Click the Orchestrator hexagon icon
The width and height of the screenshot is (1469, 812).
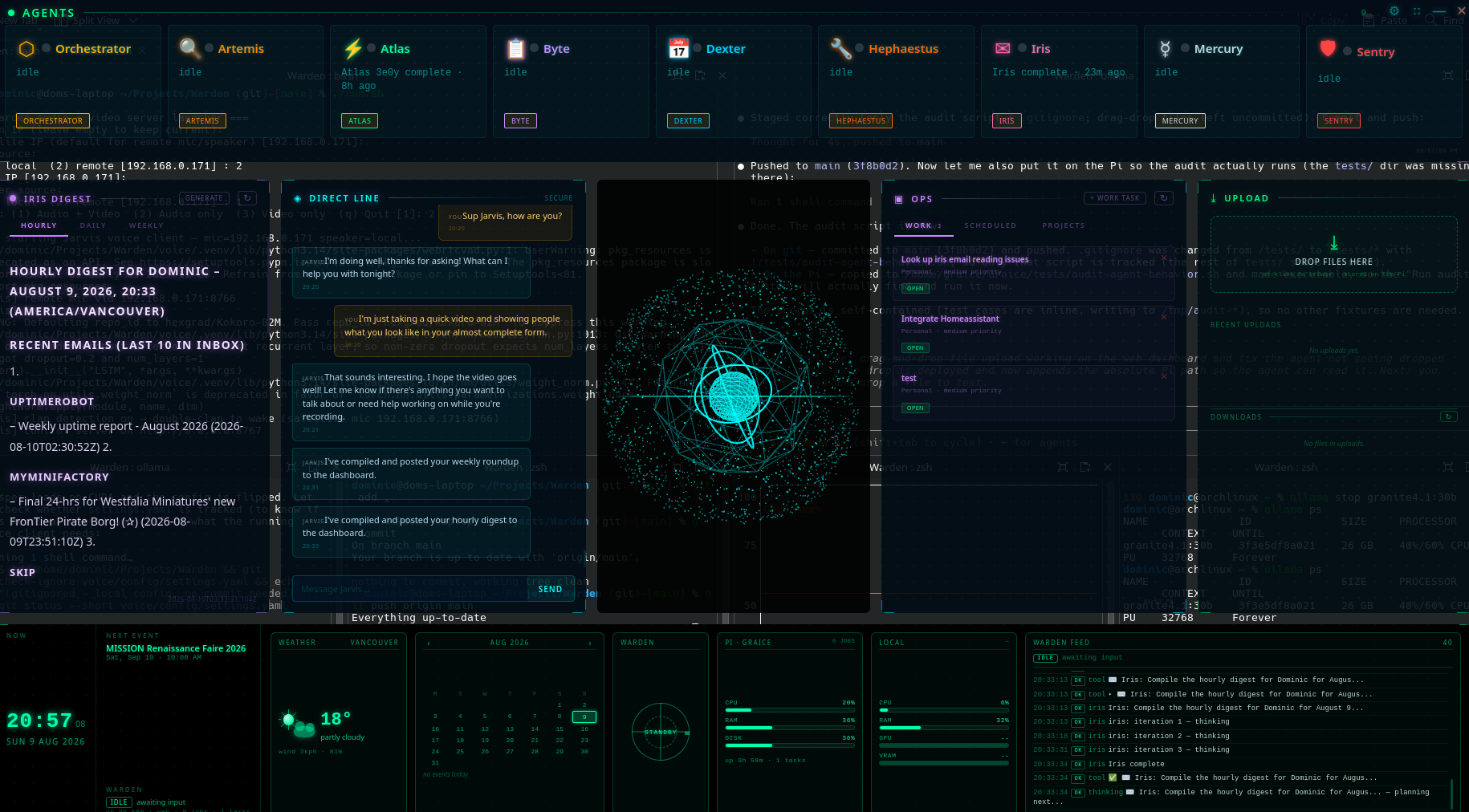click(x=26, y=49)
